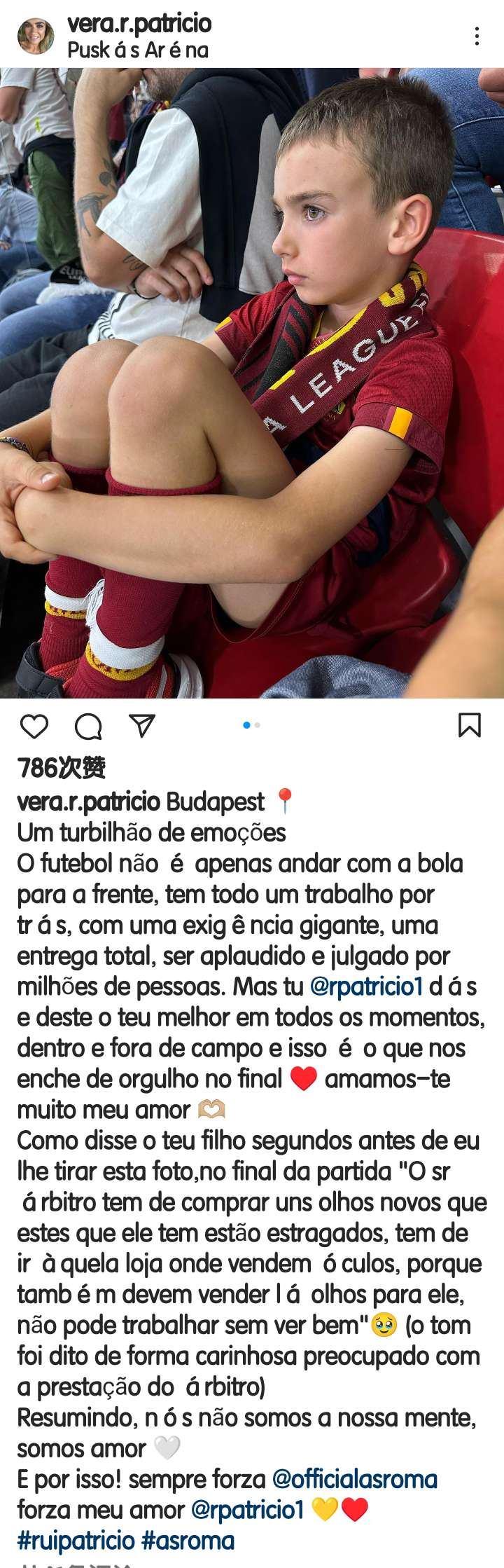Open caption author name vera.r.patricio

89,802
